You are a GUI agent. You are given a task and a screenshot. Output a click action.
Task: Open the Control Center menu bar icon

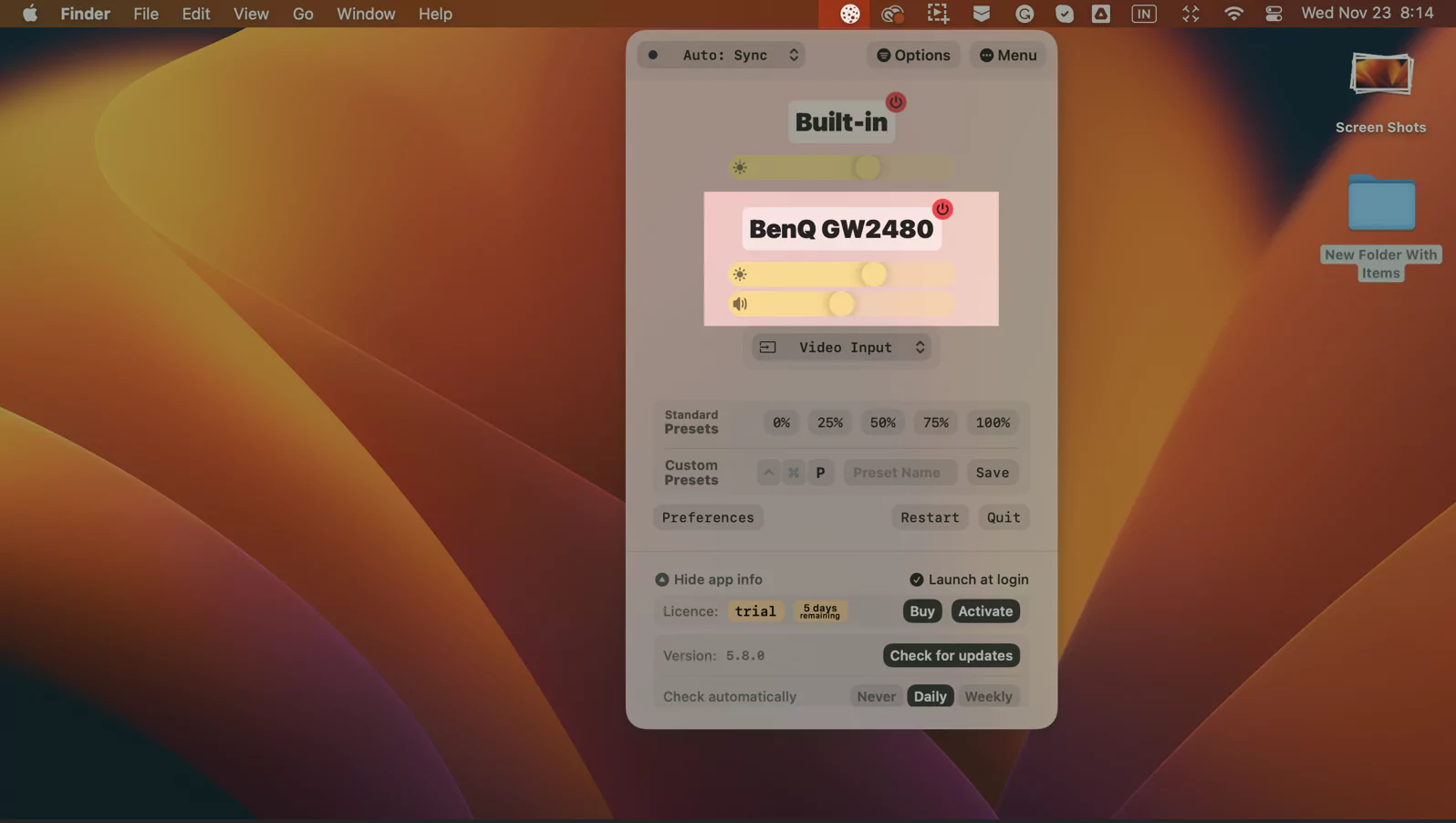coord(1274,14)
